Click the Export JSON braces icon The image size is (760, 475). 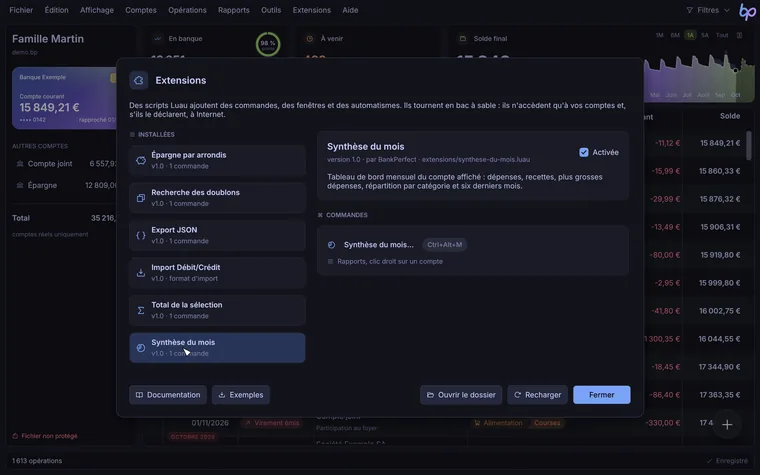141,235
